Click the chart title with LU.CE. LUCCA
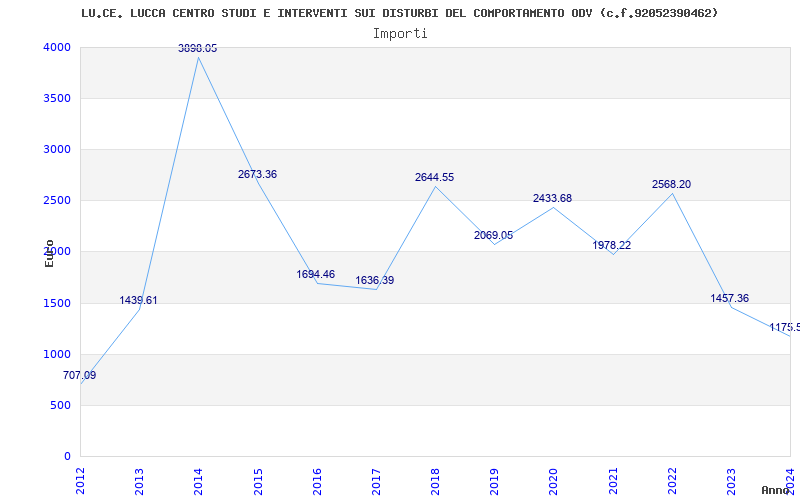The width and height of the screenshot is (800, 500). (399, 13)
